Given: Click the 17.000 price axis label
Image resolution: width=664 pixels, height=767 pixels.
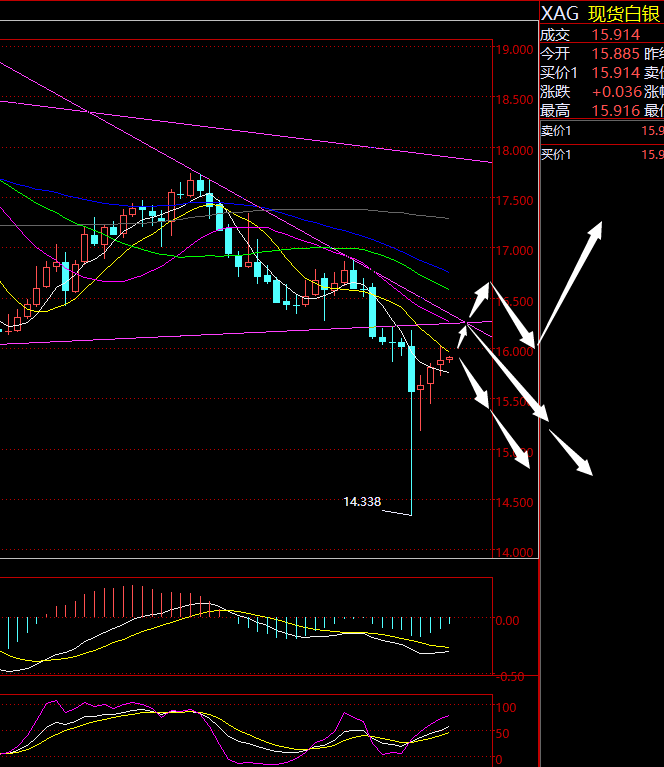Looking at the screenshot, I should point(514,251).
